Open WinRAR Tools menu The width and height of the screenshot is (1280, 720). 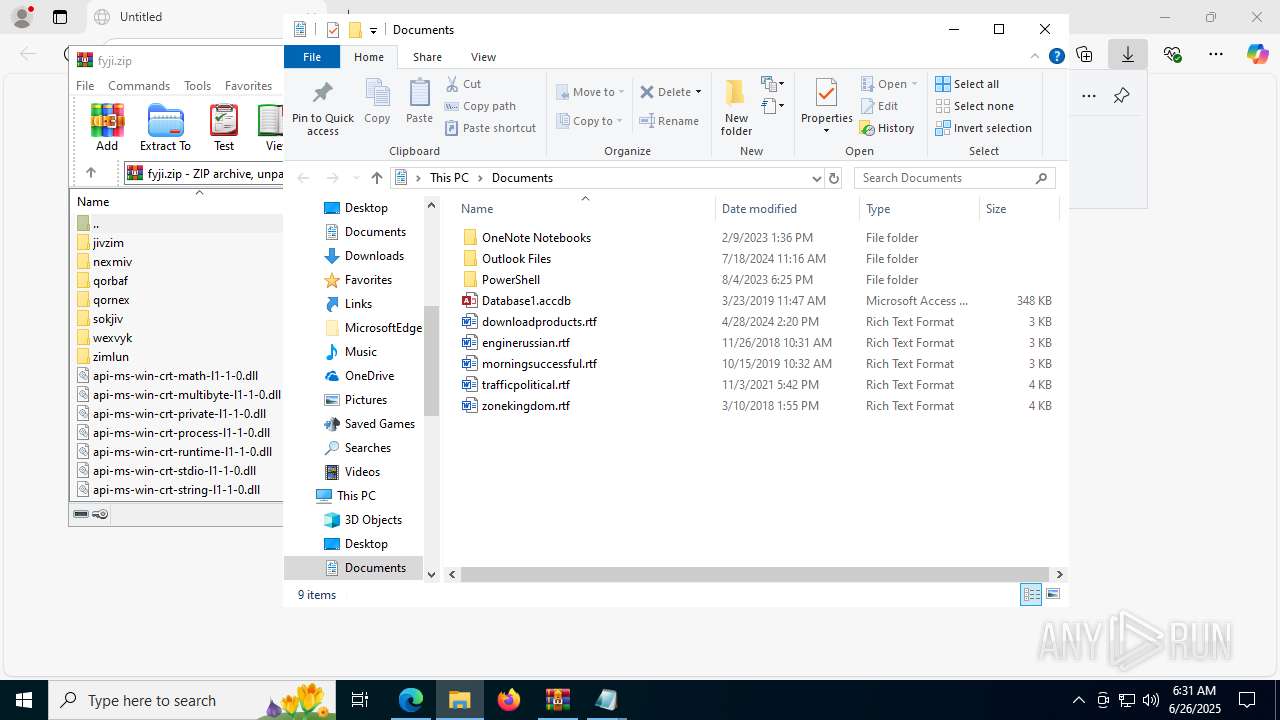coord(197,86)
